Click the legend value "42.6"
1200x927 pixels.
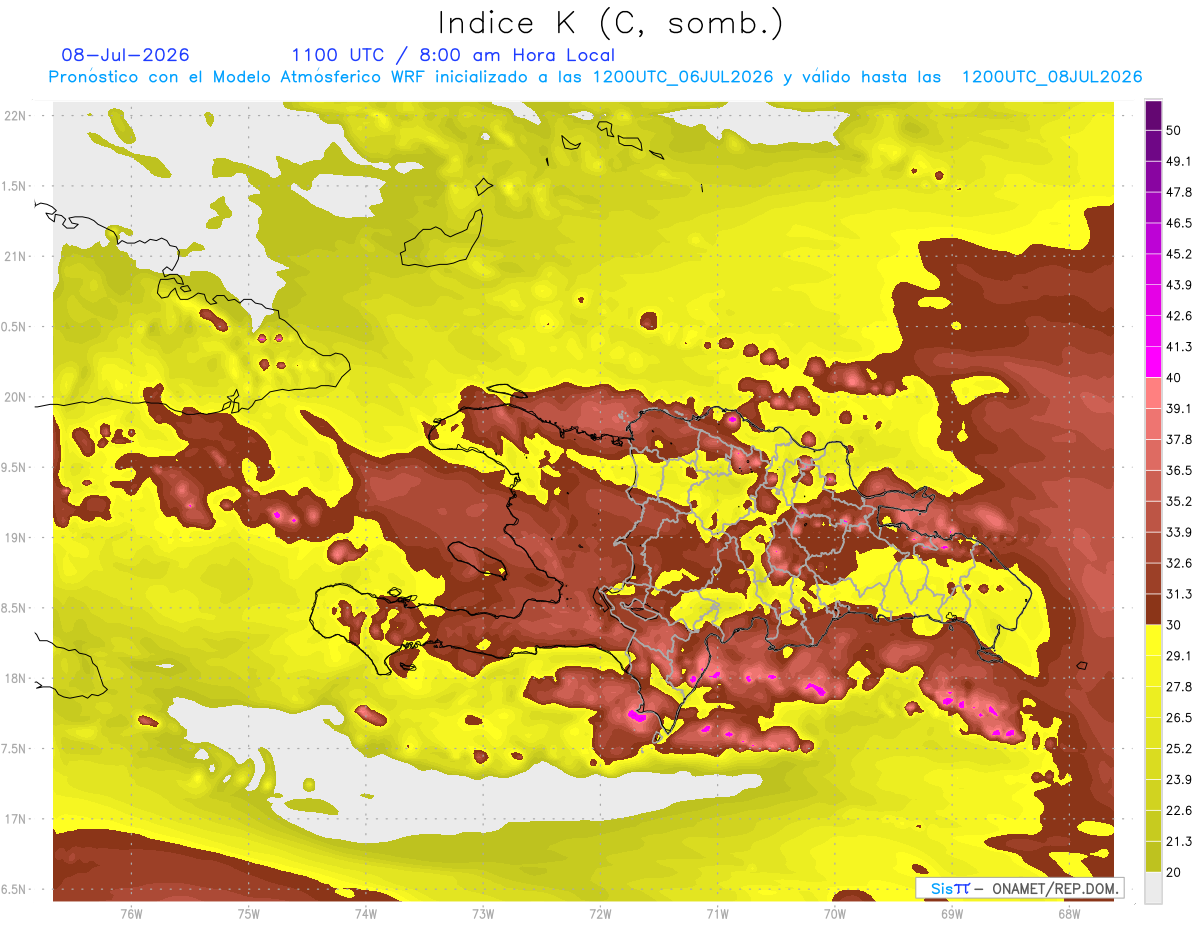1178,316
